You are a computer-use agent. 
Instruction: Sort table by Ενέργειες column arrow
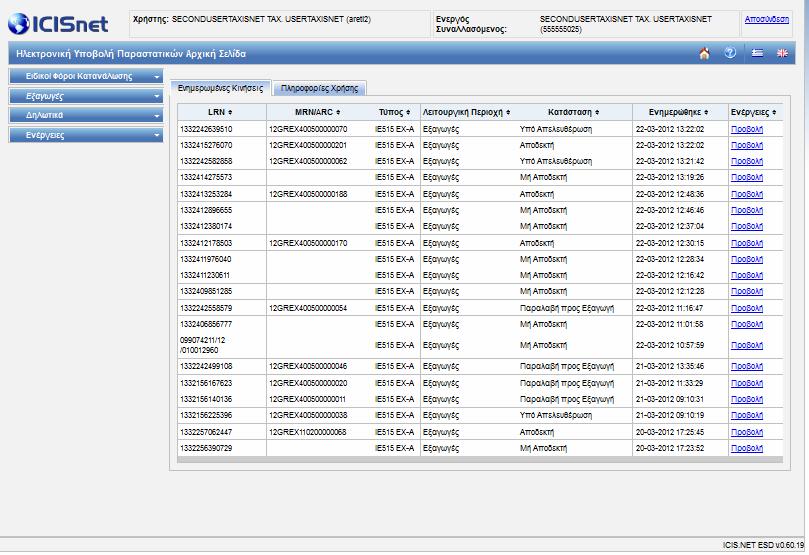point(774,112)
